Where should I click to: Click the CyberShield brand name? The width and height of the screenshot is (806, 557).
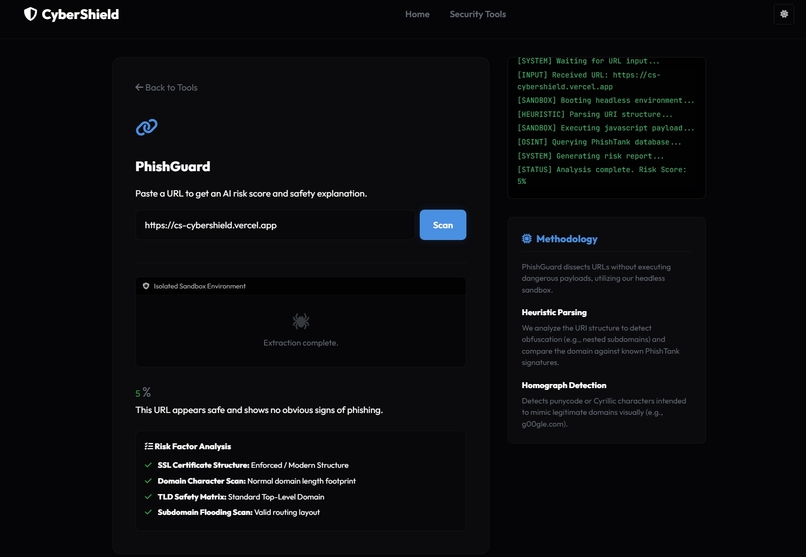point(80,14)
